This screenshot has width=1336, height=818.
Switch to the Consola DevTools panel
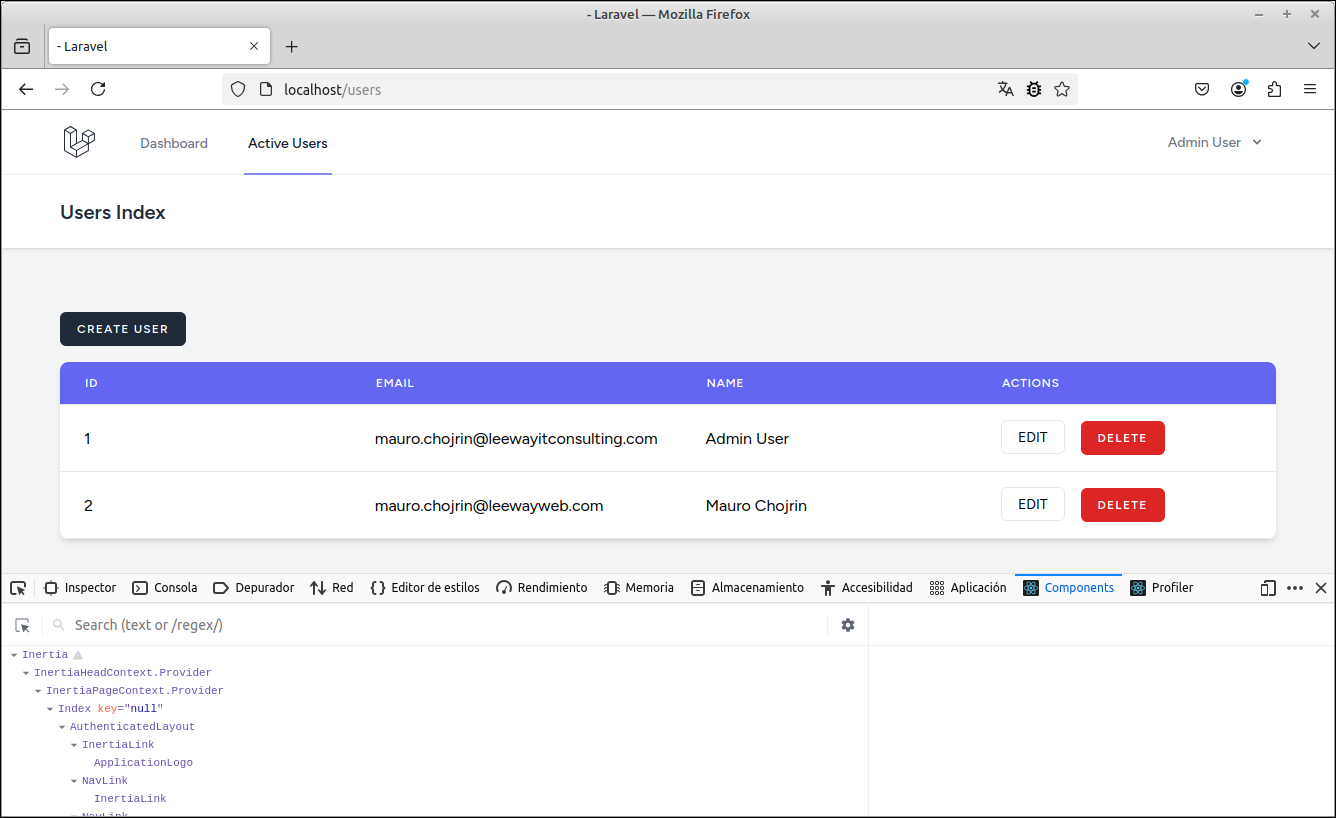pos(164,588)
